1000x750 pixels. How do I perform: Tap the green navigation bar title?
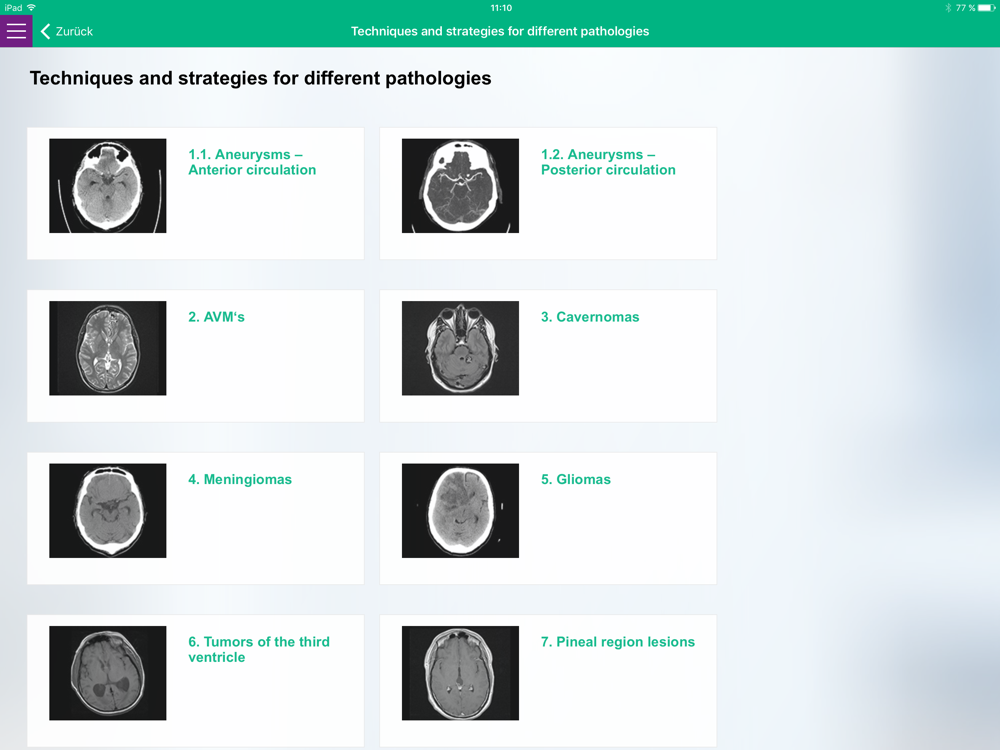tap(500, 31)
